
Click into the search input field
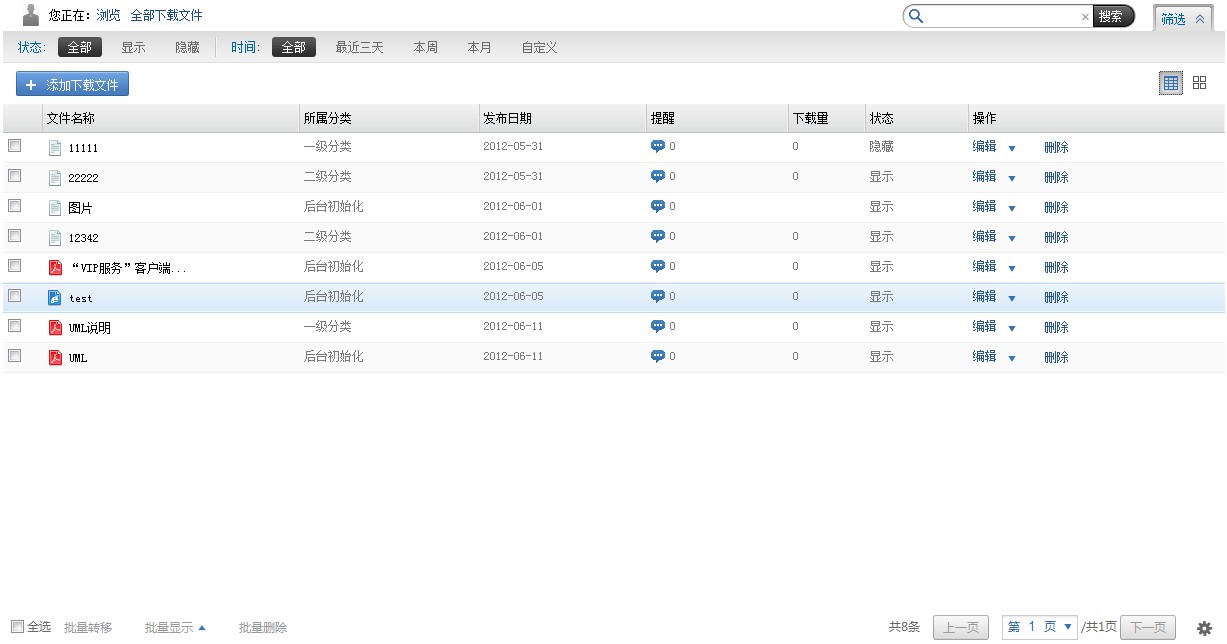(x=1000, y=17)
